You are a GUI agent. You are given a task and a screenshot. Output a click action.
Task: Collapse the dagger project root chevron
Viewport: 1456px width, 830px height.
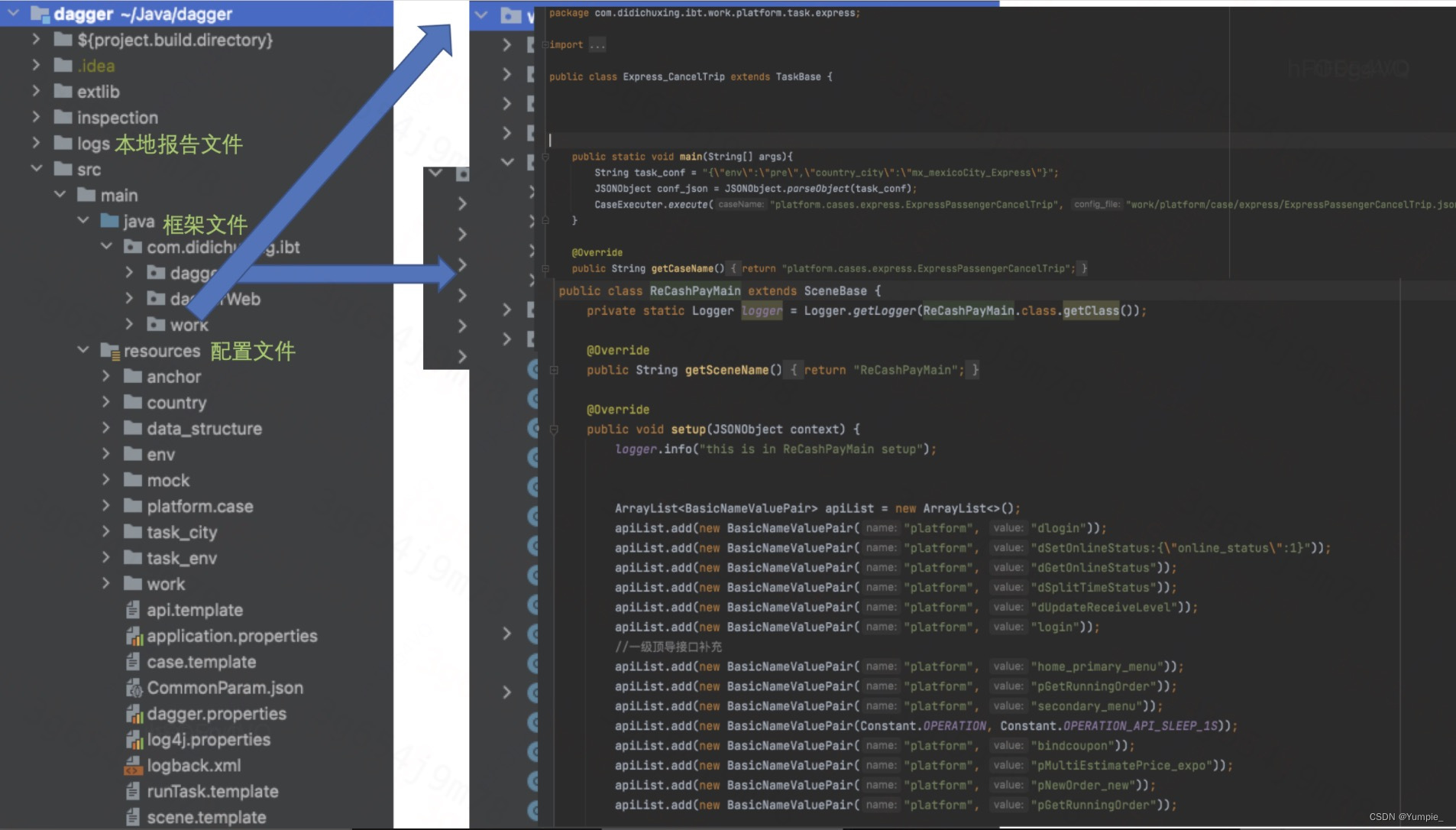(x=13, y=13)
